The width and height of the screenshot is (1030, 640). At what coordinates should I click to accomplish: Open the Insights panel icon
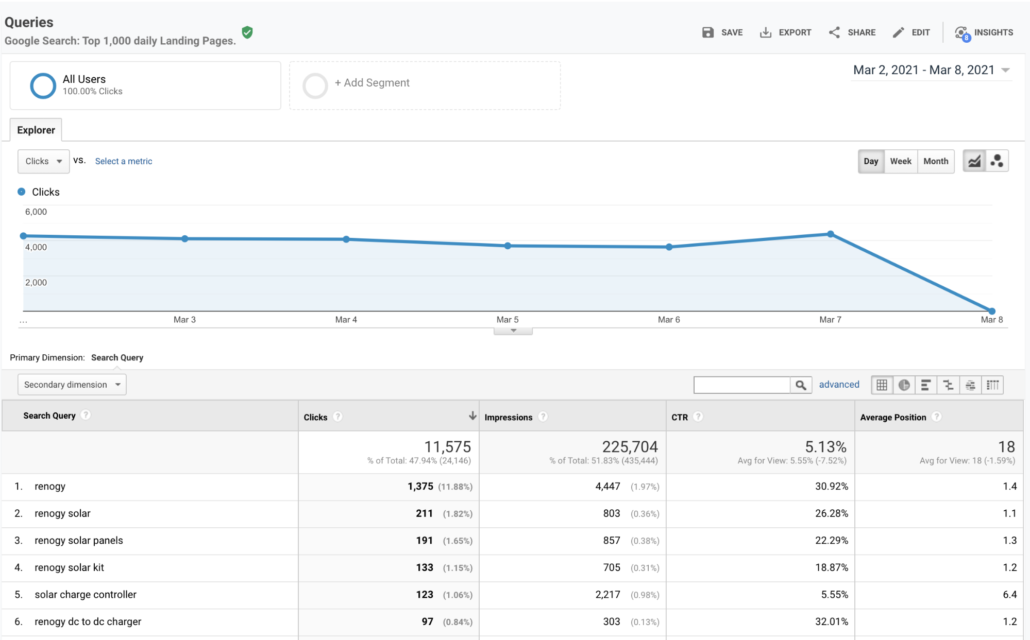(961, 31)
